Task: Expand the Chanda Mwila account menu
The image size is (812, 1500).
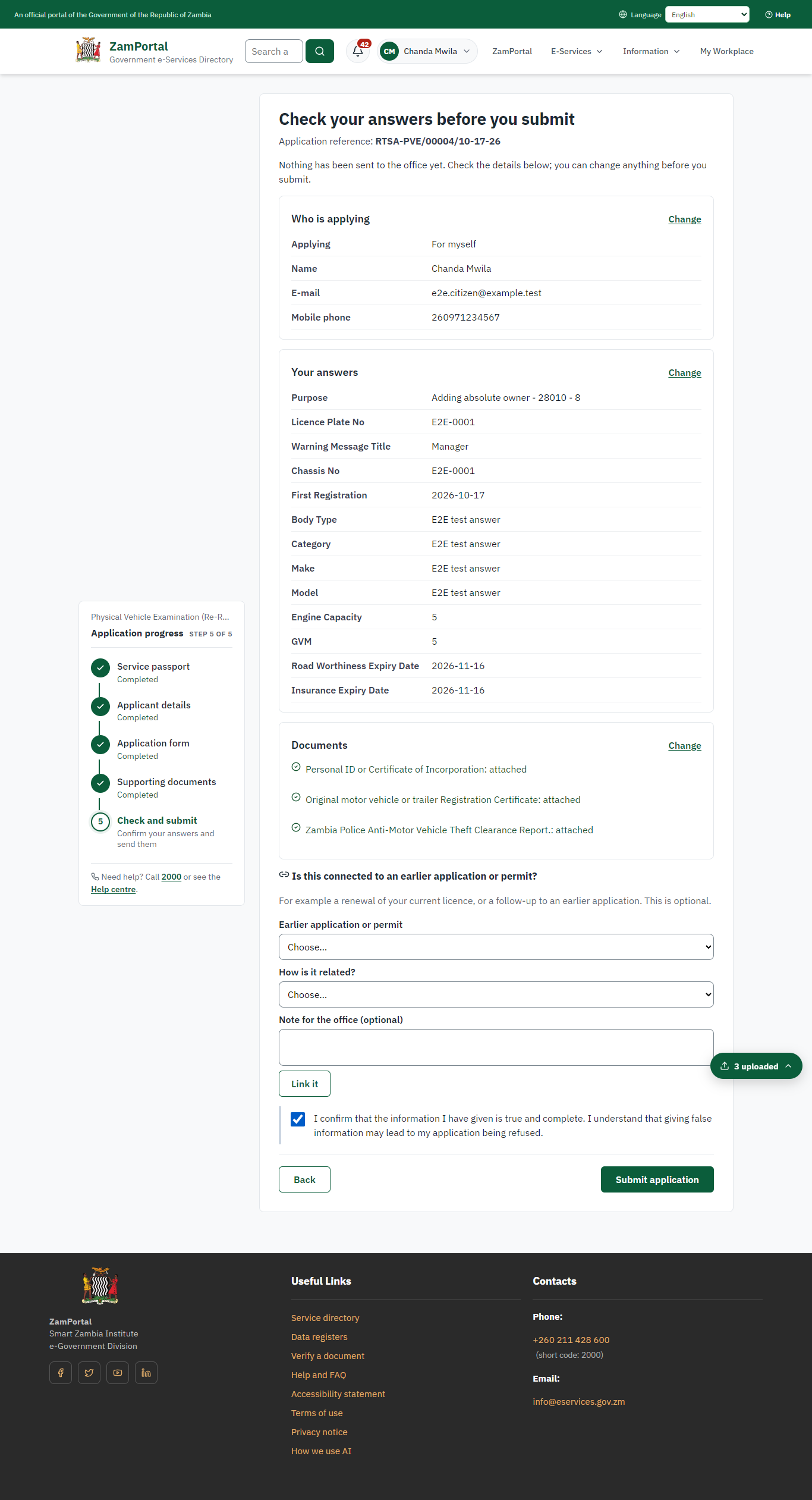Action: pos(427,51)
